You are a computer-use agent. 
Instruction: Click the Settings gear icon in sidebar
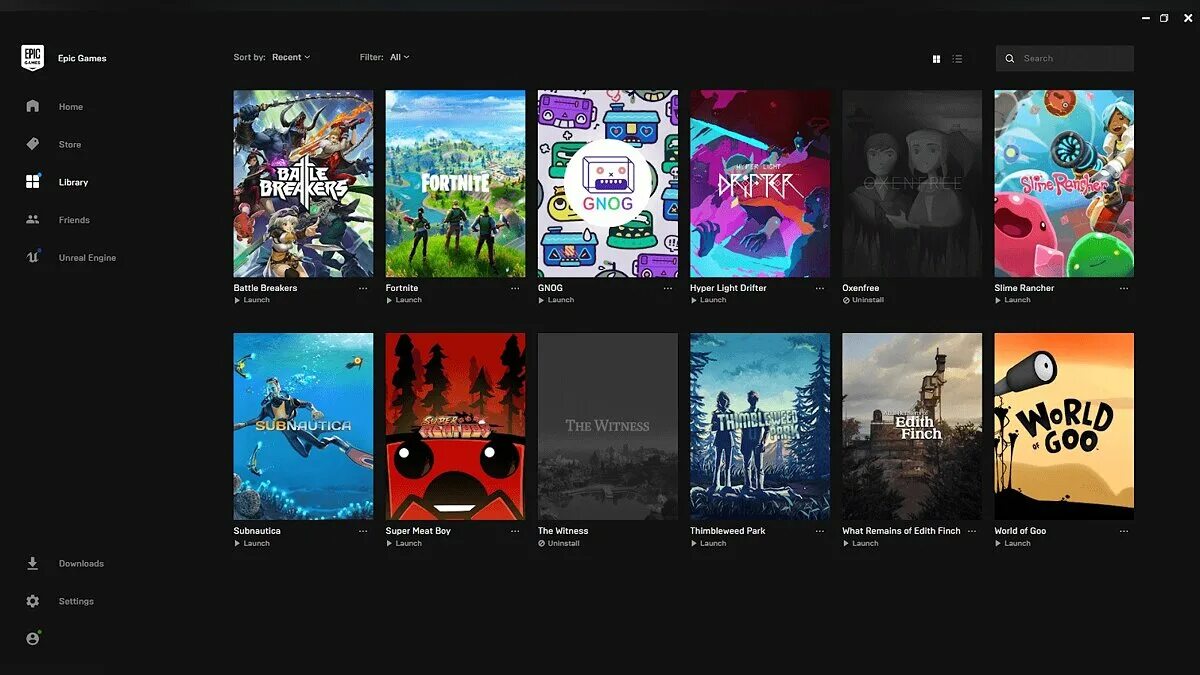tap(32, 601)
